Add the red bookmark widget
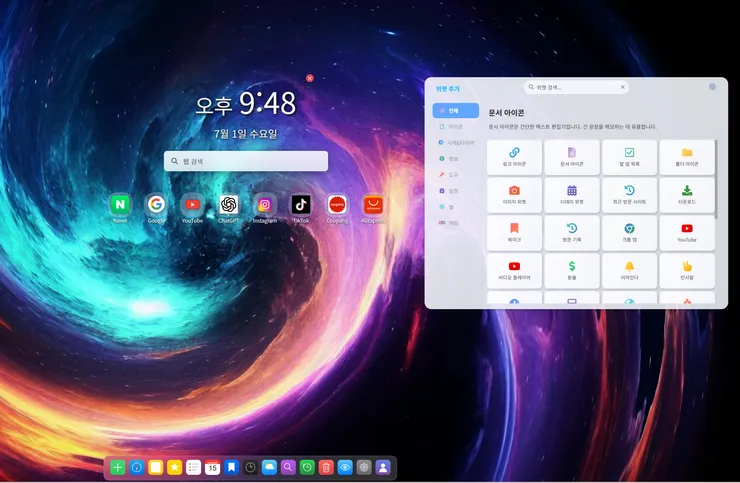The width and height of the screenshot is (740, 483). (514, 233)
